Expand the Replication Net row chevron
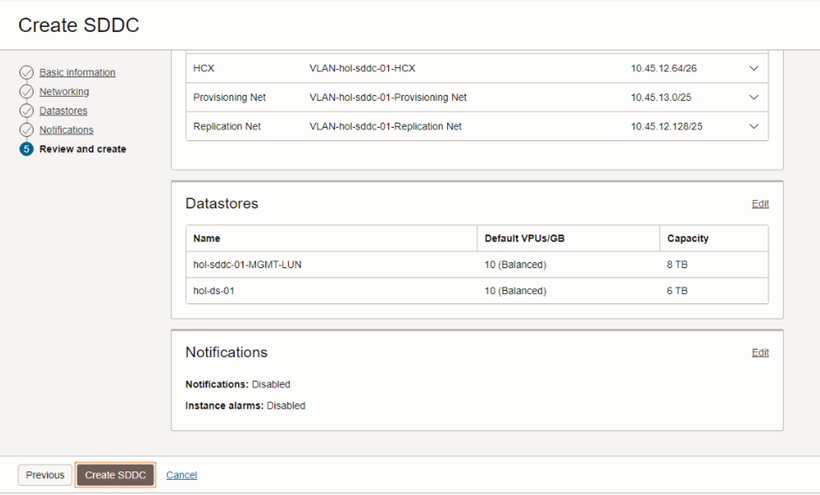 click(x=754, y=126)
